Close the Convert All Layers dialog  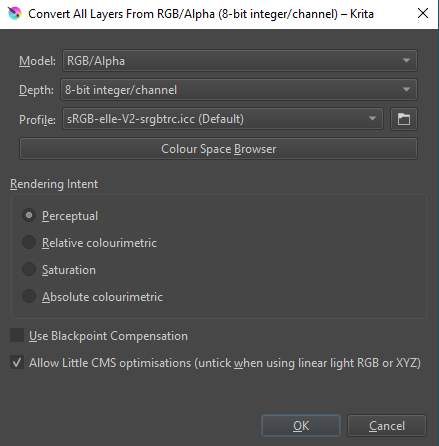(x=423, y=14)
